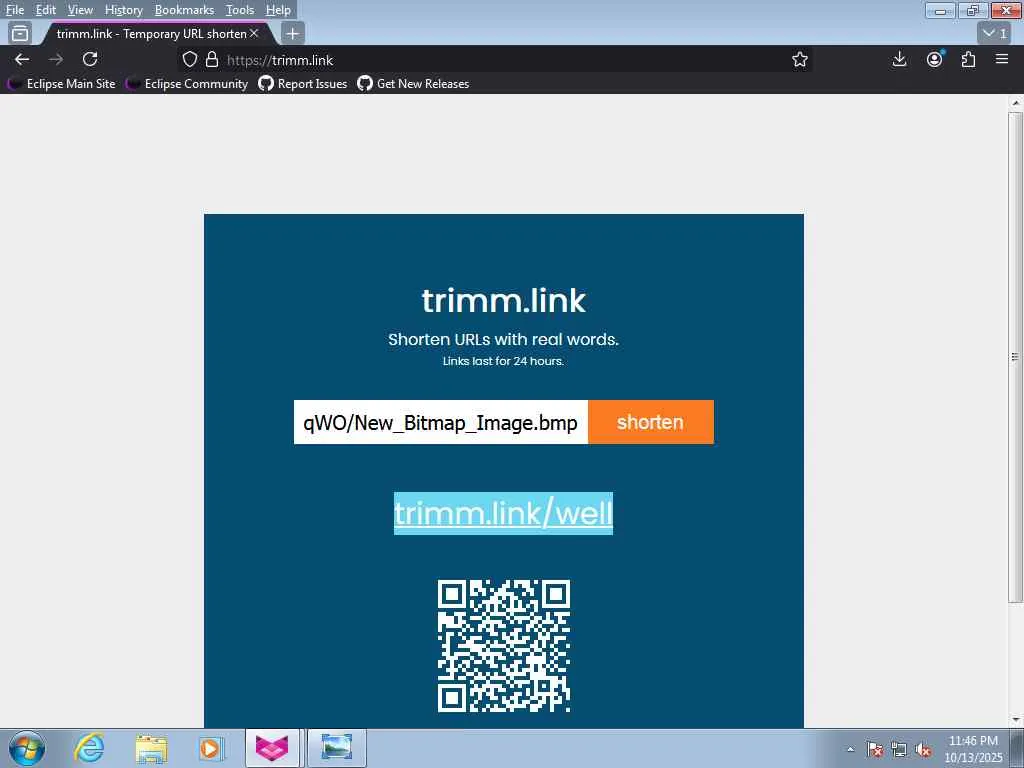Open the account profile icon
The height and width of the screenshot is (768, 1024).
(935, 59)
